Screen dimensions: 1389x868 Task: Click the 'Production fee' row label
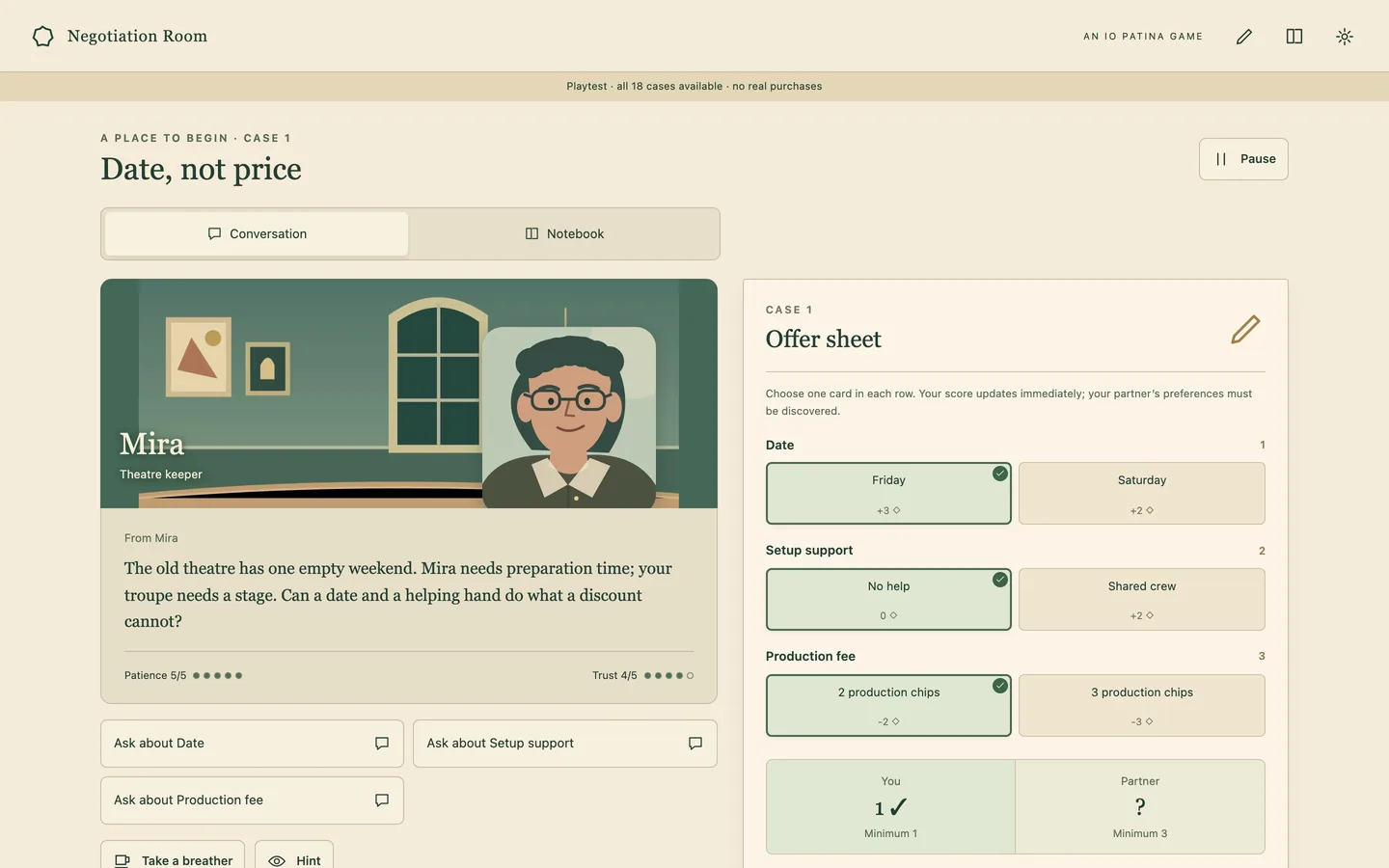click(x=810, y=657)
